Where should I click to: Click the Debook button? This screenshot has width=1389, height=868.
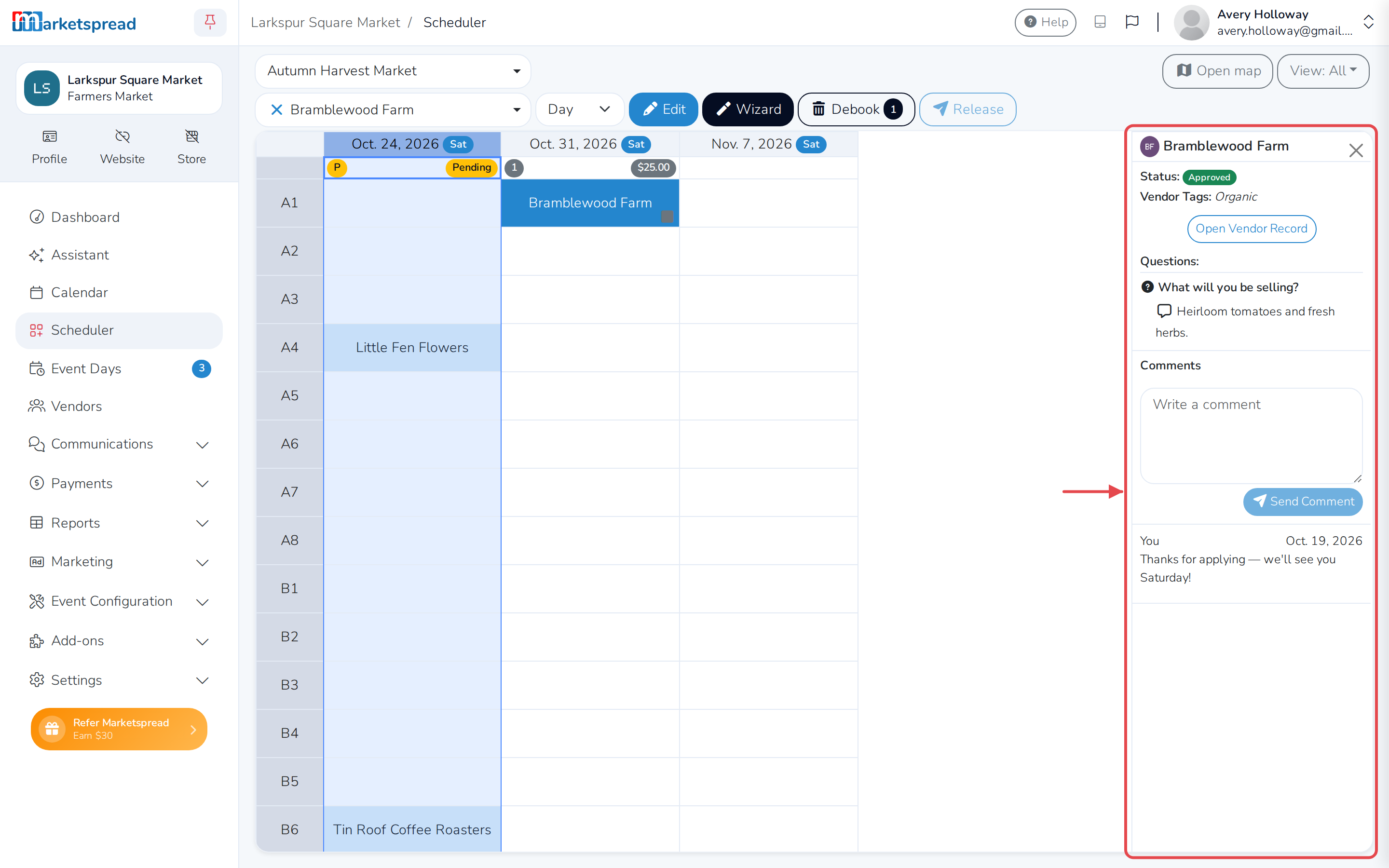pyautogui.click(x=857, y=109)
